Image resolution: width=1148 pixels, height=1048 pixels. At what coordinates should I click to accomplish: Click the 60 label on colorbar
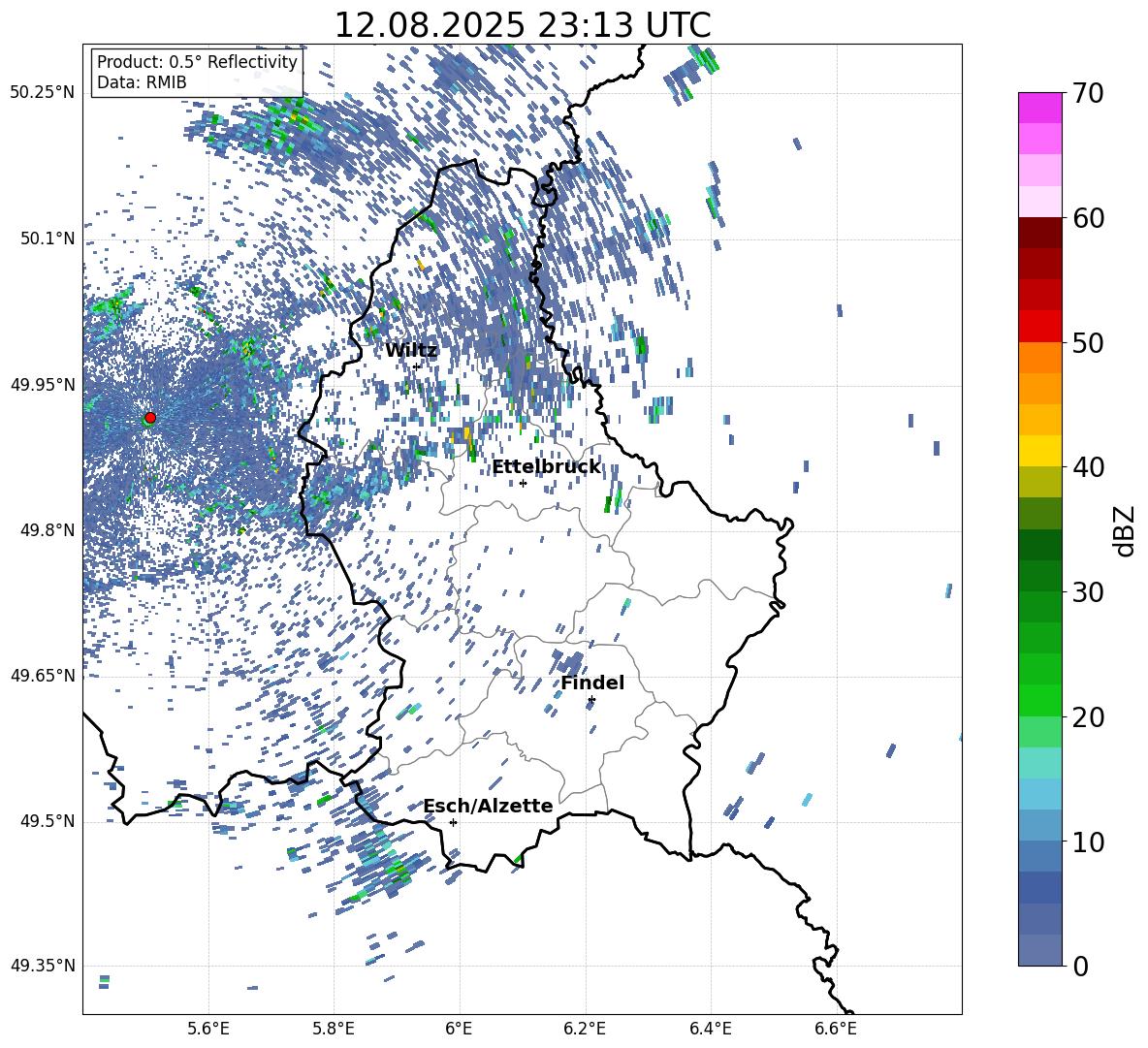1089,218
